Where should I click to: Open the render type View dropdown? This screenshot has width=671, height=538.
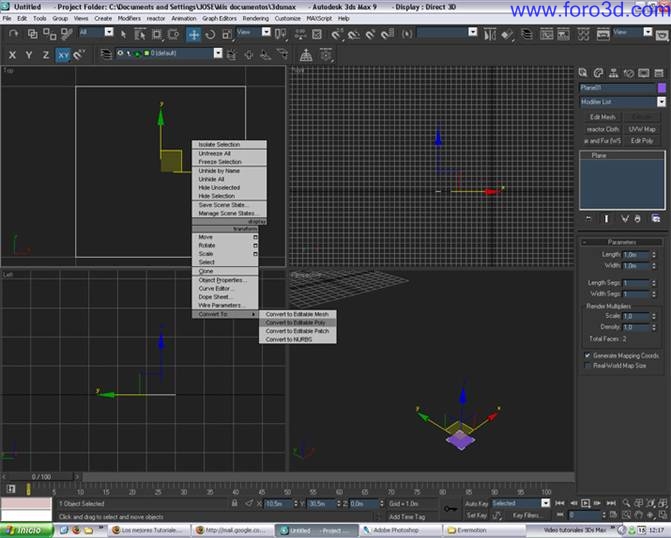[x=647, y=32]
